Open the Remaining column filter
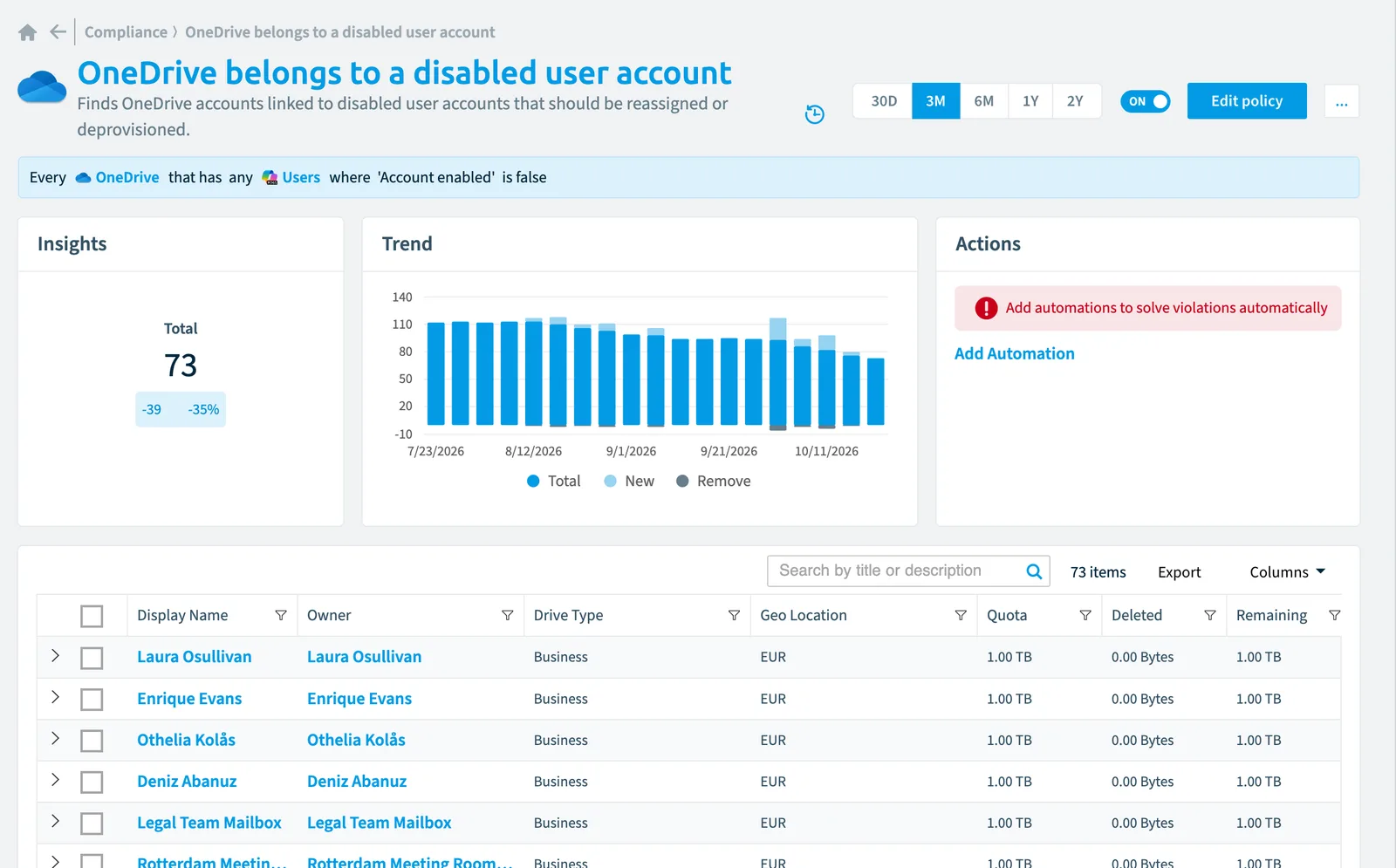Image resolution: width=1396 pixels, height=868 pixels. tap(1335, 615)
